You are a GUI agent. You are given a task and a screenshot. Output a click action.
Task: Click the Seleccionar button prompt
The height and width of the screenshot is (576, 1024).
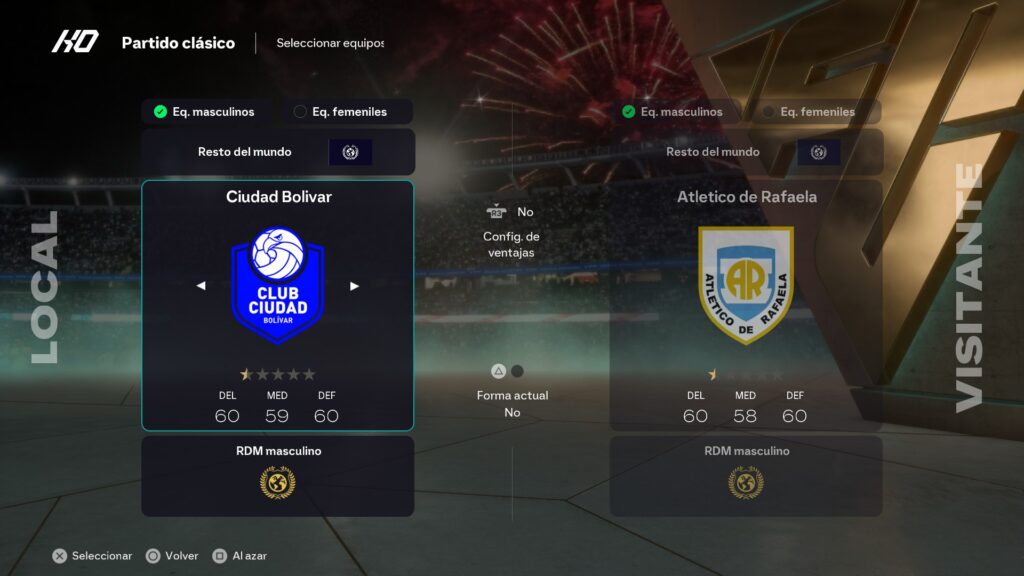pyautogui.click(x=92, y=556)
